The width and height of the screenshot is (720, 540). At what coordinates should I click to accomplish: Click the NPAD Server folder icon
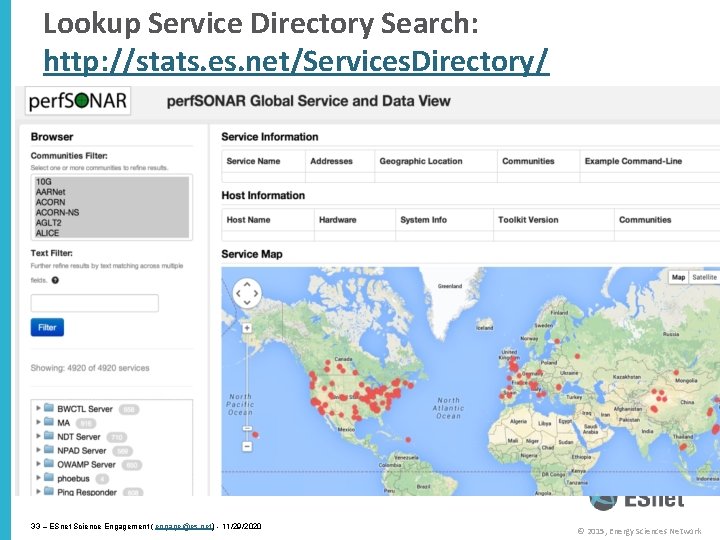click(x=49, y=450)
